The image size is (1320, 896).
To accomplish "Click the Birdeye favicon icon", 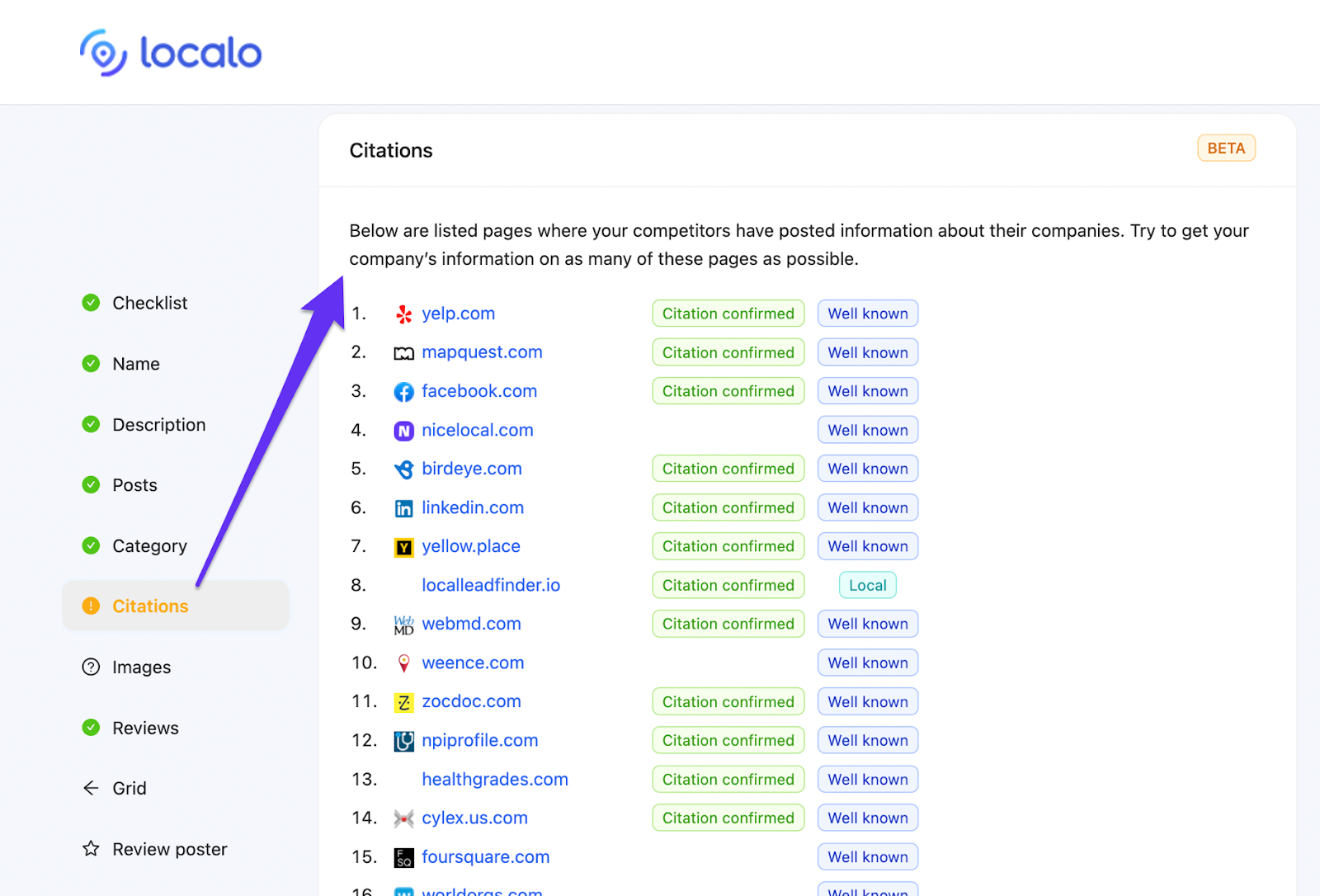I will point(403,469).
